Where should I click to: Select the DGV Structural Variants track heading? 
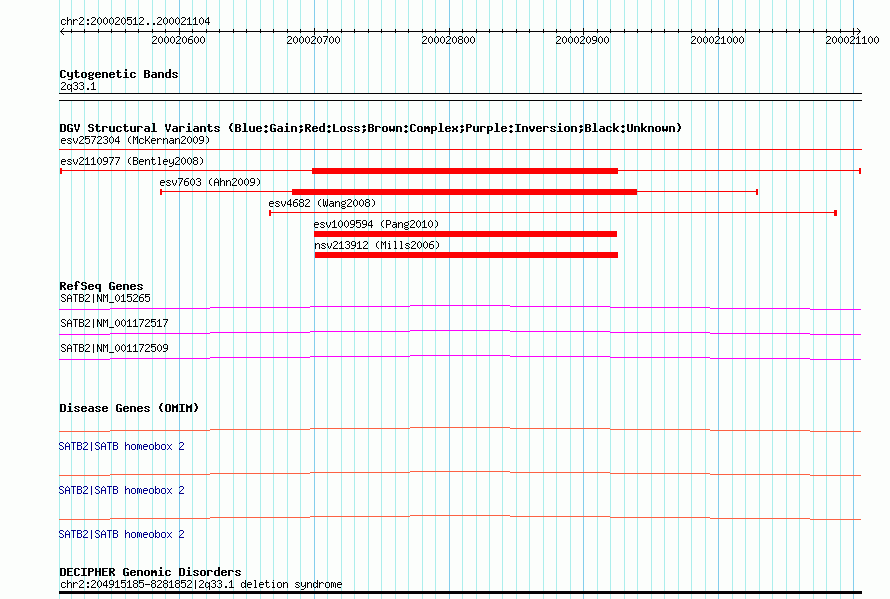pos(371,128)
